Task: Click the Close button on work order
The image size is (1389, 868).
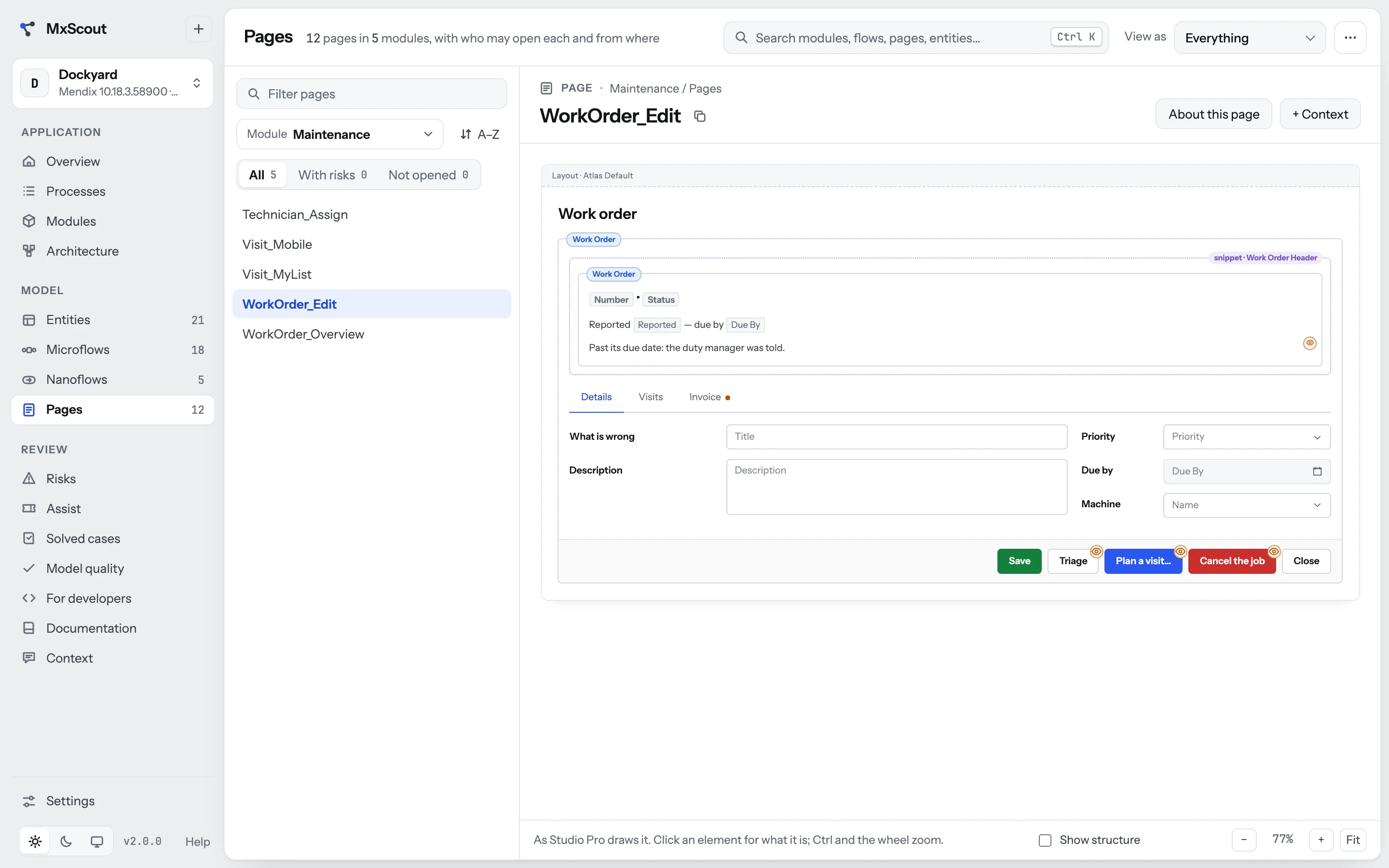Action: 1306,561
